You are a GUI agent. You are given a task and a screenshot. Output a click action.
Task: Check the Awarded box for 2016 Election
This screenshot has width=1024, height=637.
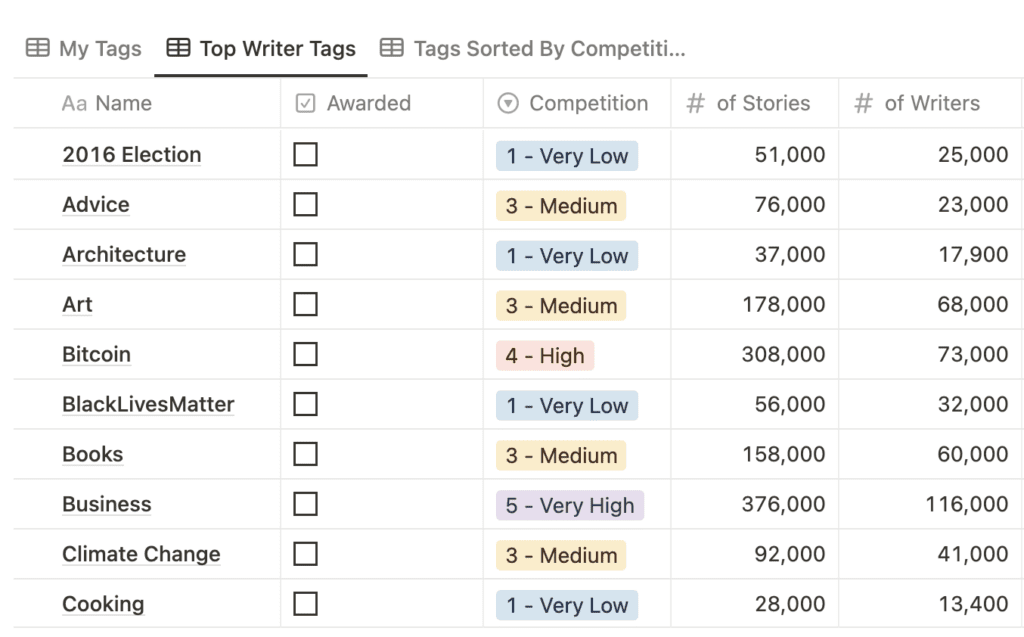click(x=306, y=155)
